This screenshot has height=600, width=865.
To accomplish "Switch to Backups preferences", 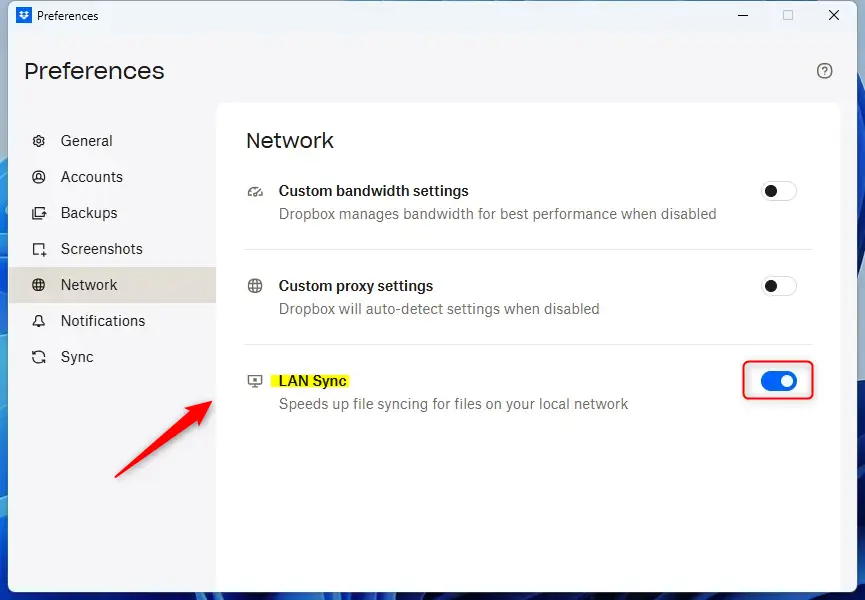I will coord(113,213).
